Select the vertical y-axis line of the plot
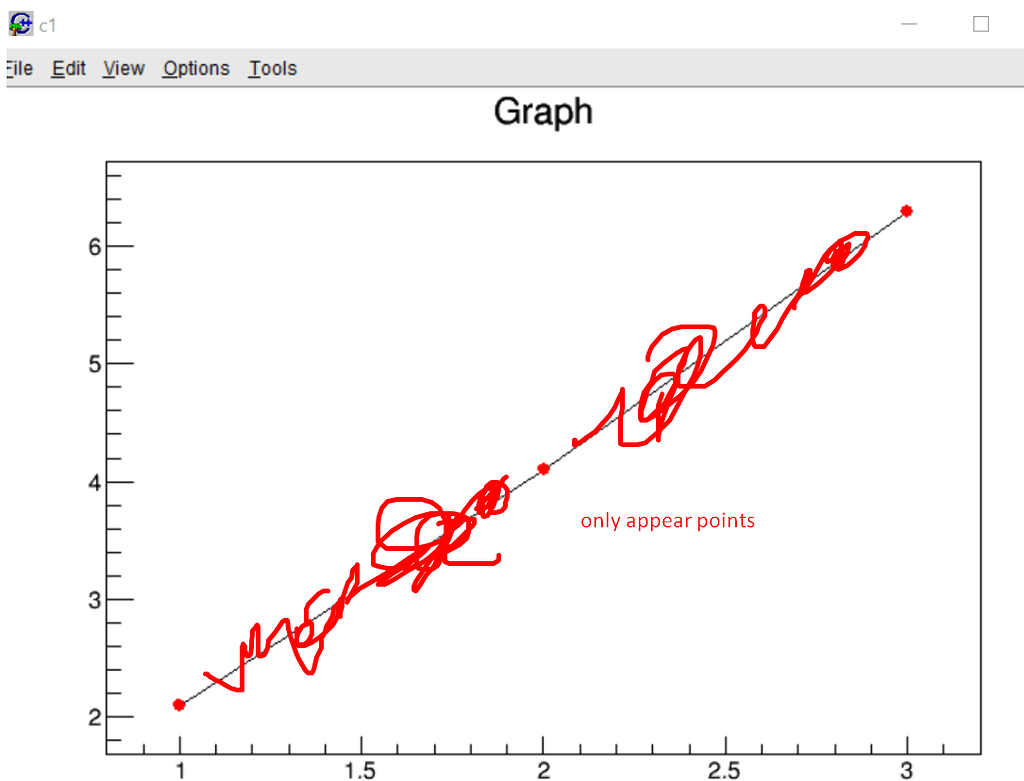Image resolution: width=1024 pixels, height=781 pixels. click(x=107, y=450)
